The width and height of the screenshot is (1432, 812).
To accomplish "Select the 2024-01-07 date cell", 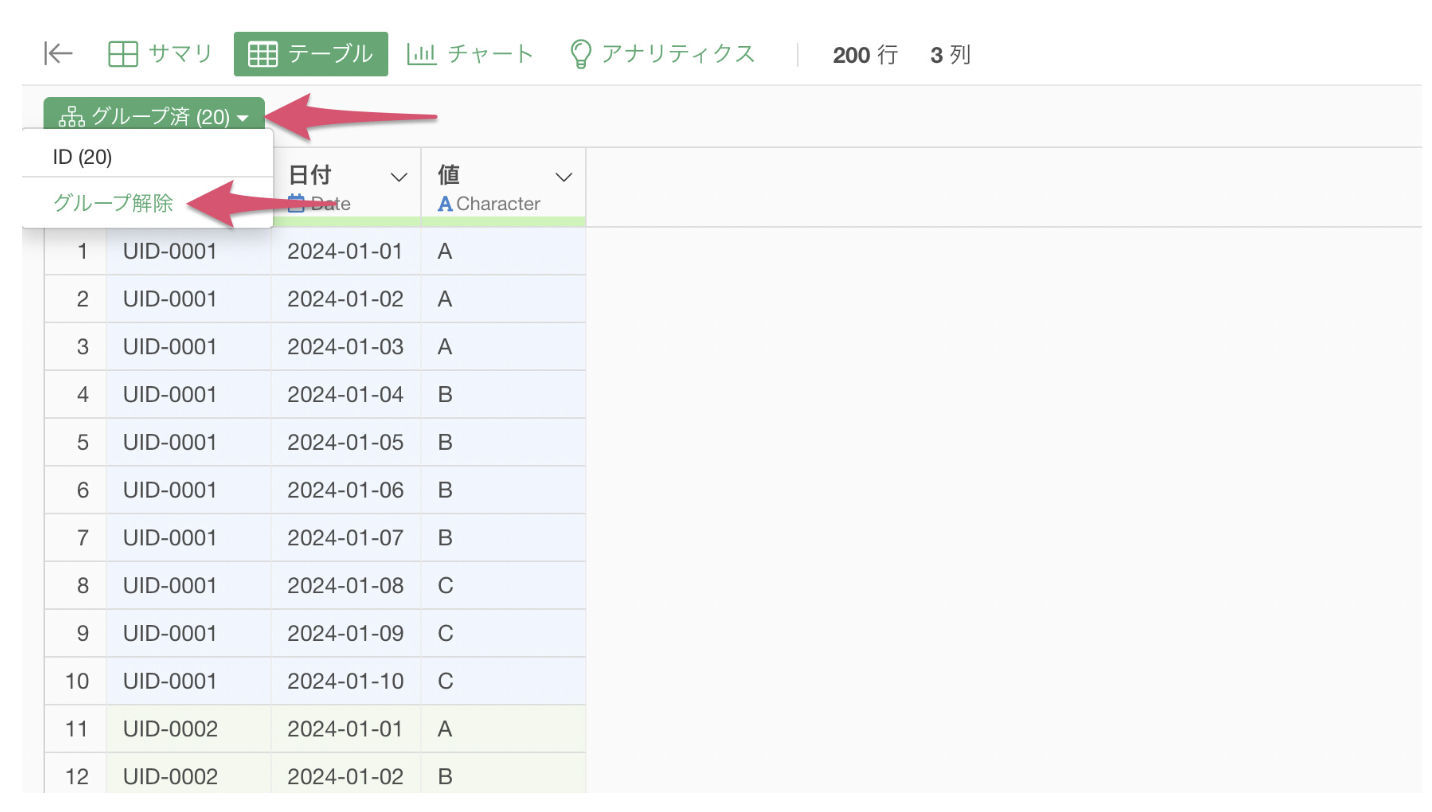I will [346, 538].
